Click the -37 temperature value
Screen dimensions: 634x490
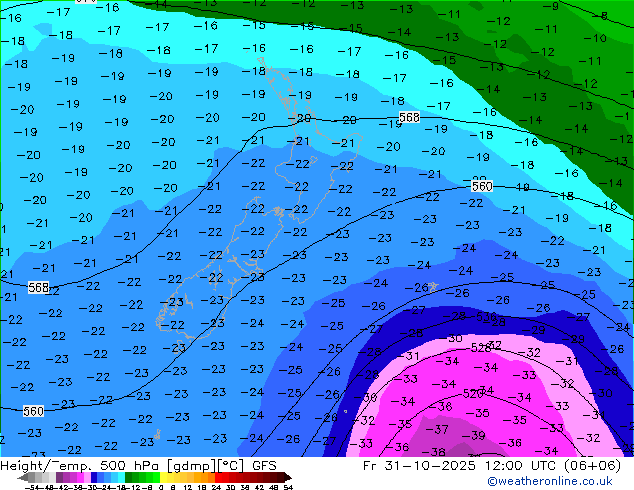point(437,429)
